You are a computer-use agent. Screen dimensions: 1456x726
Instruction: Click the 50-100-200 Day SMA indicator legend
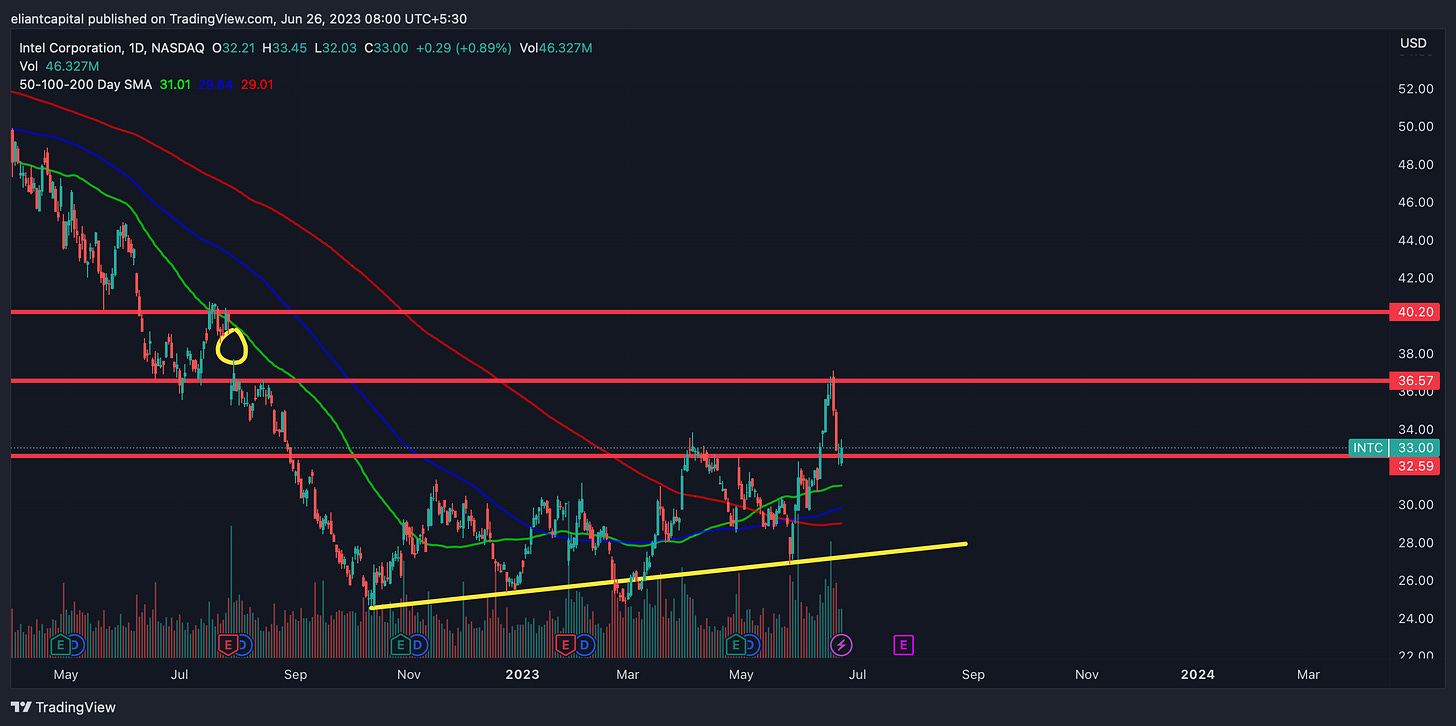click(x=86, y=85)
